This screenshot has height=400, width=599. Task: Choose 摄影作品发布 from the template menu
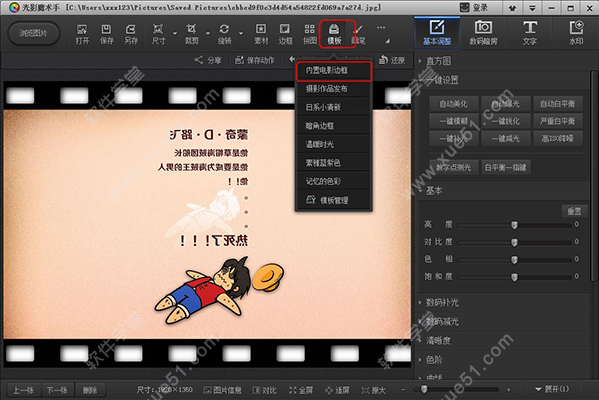334,89
